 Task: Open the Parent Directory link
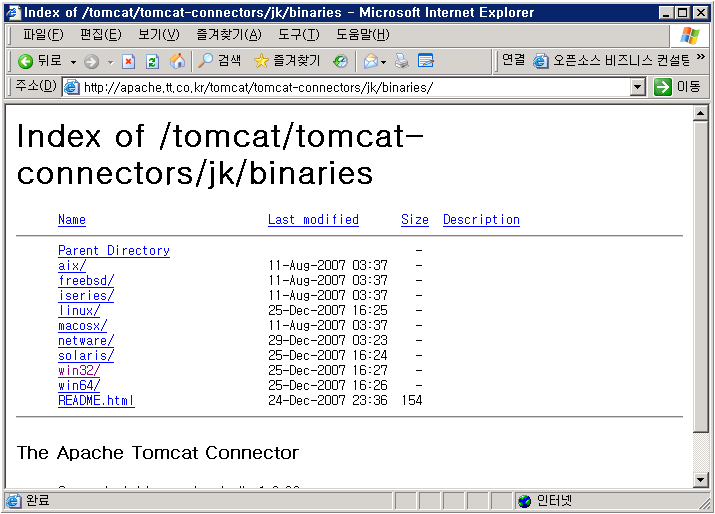click(x=114, y=250)
